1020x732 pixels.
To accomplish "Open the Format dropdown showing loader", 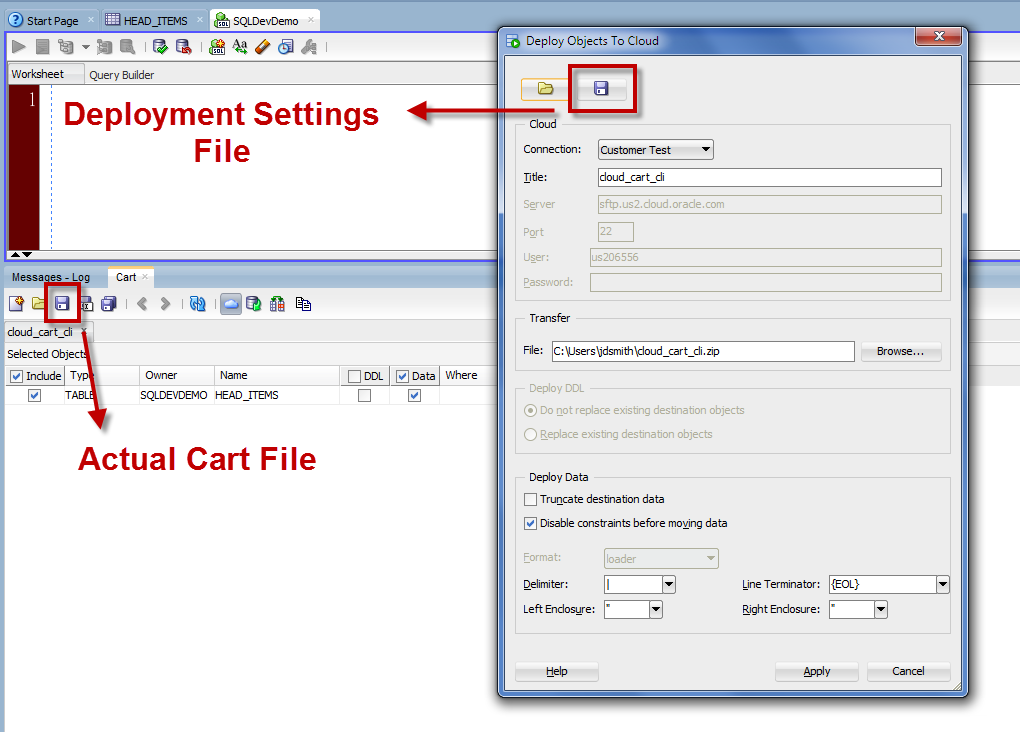I will click(661, 558).
